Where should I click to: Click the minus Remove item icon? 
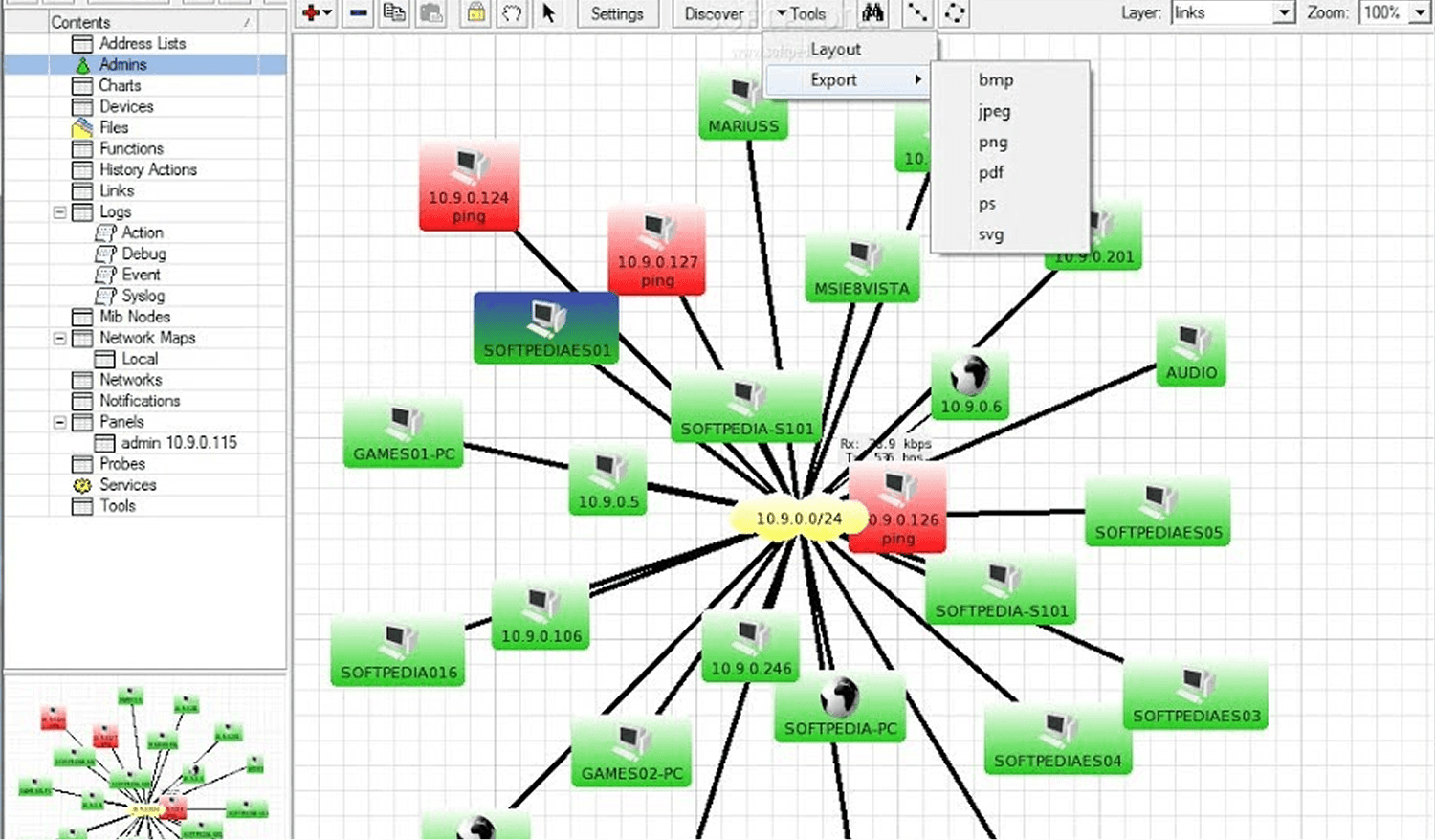pos(359,13)
